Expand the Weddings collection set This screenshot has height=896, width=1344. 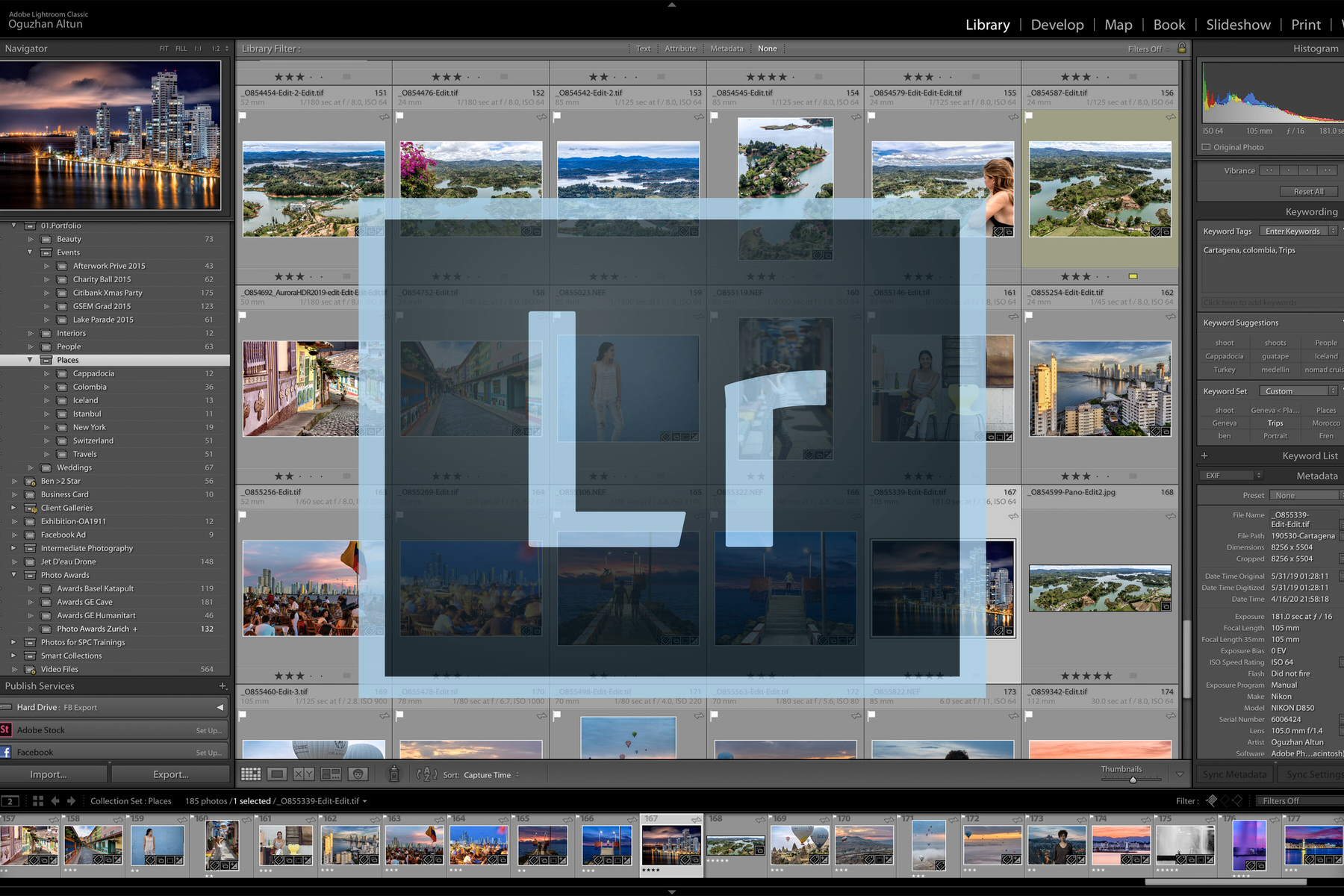pos(30,467)
